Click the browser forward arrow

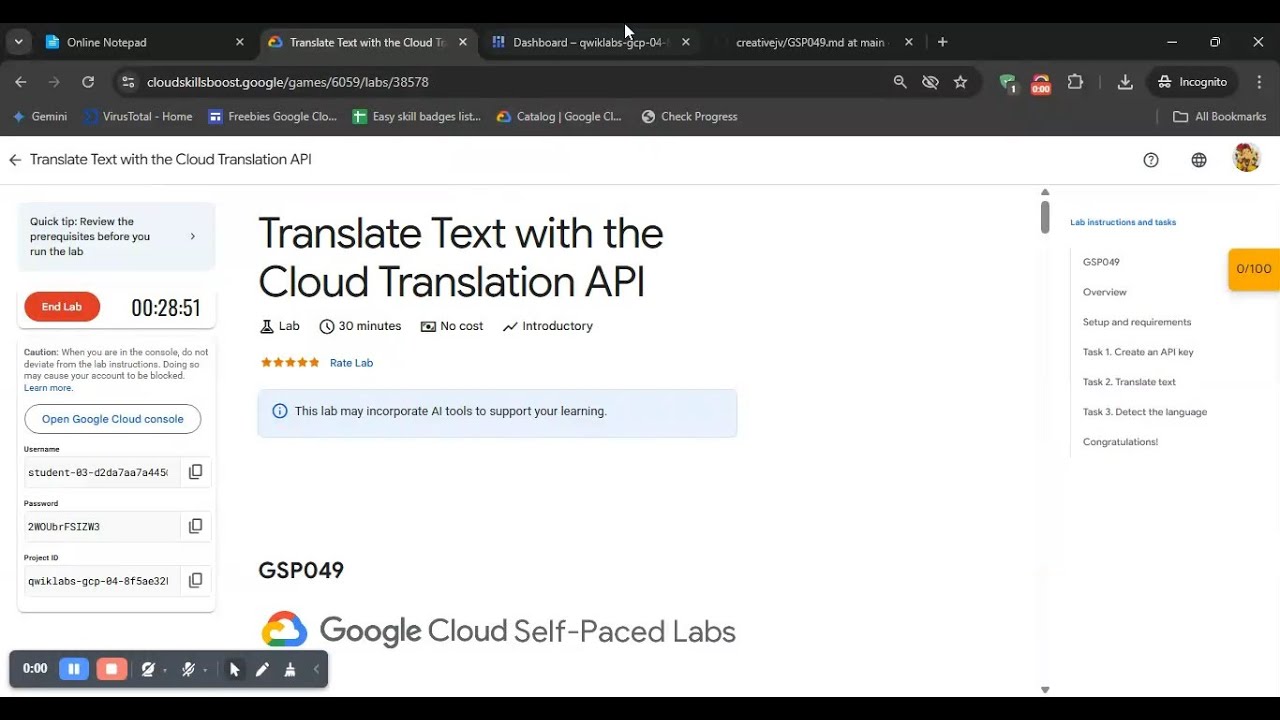point(55,82)
